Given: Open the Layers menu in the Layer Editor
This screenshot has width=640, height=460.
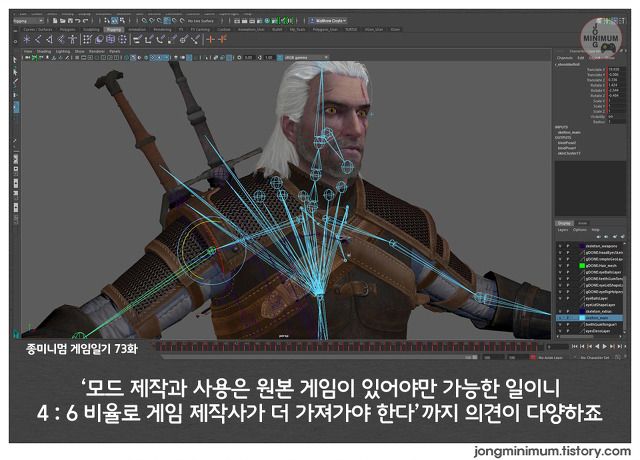Looking at the screenshot, I should coord(563,230).
